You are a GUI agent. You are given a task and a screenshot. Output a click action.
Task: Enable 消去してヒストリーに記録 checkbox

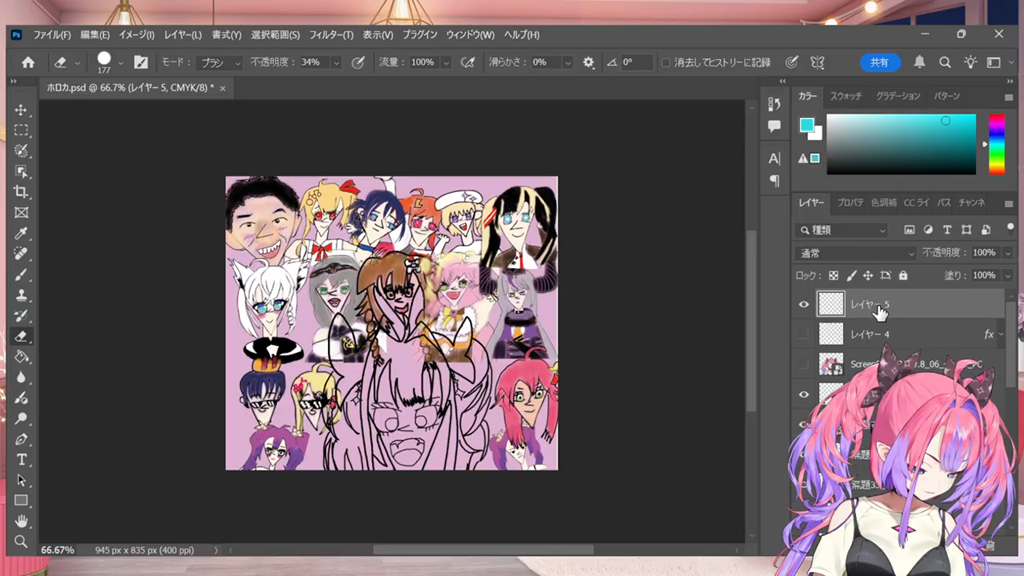click(x=666, y=62)
